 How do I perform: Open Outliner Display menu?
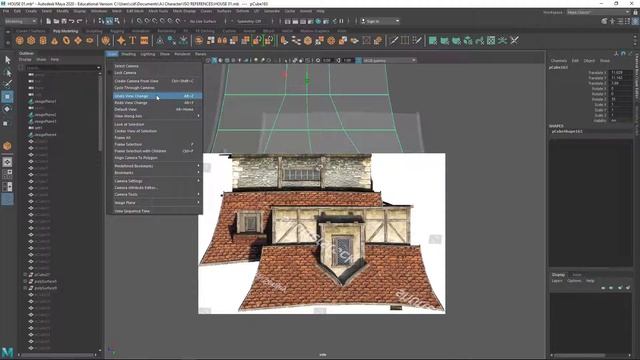point(25,60)
